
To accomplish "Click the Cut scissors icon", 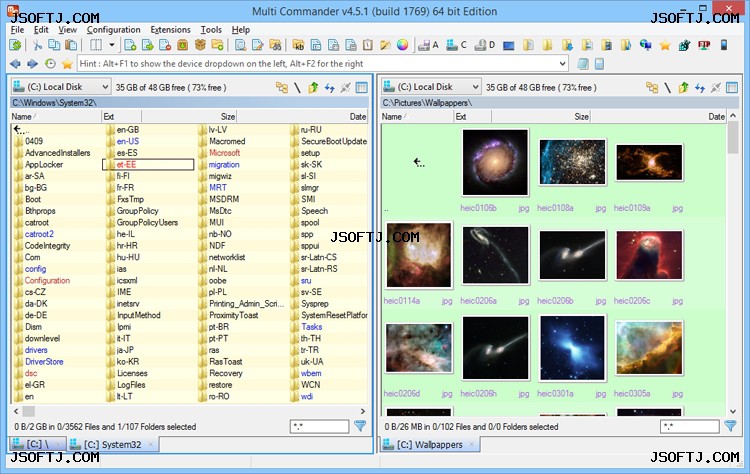I will [x=37, y=45].
